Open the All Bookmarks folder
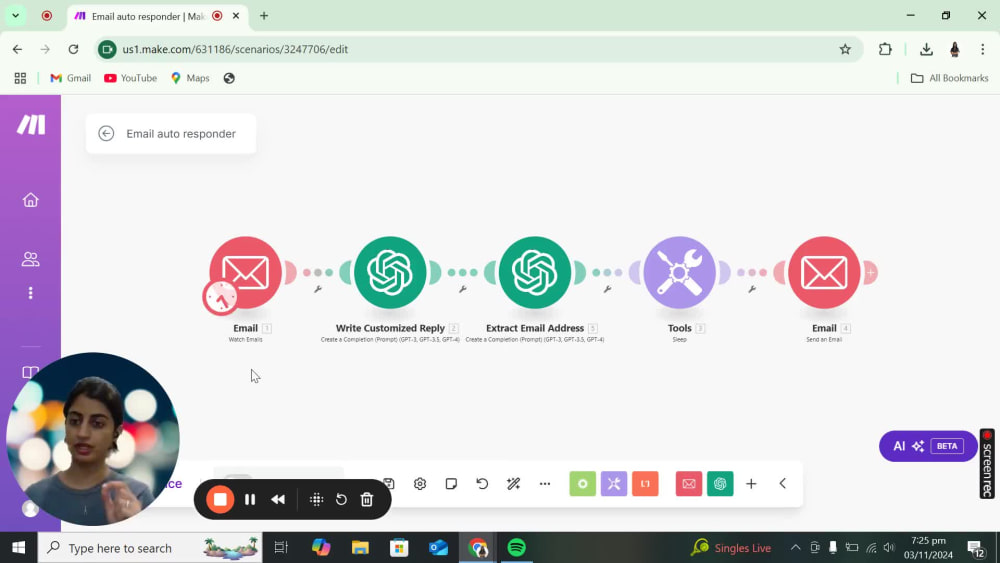Image resolution: width=1000 pixels, height=563 pixels. (950, 78)
